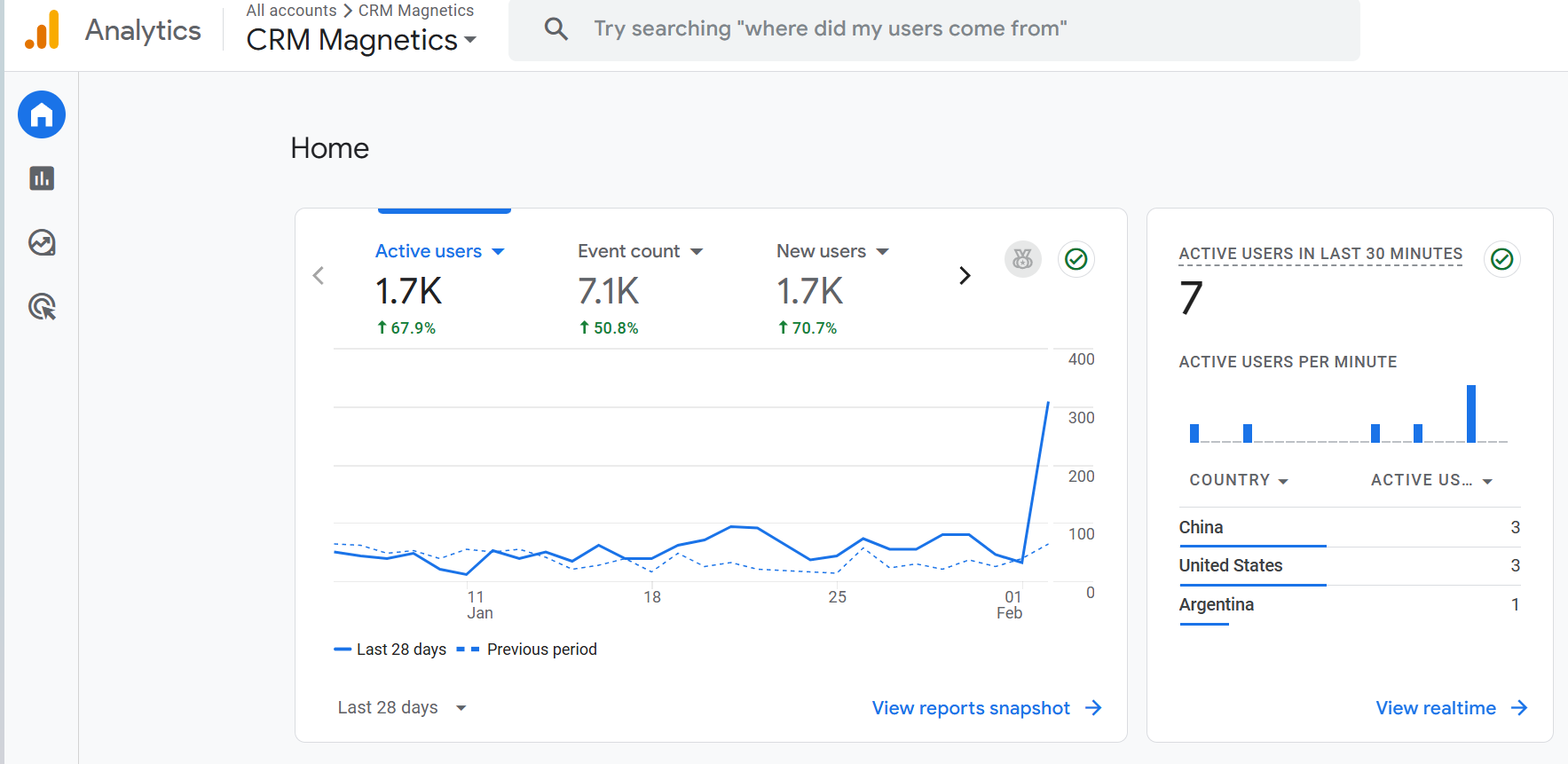Click the green checkmark on main card

point(1076,259)
